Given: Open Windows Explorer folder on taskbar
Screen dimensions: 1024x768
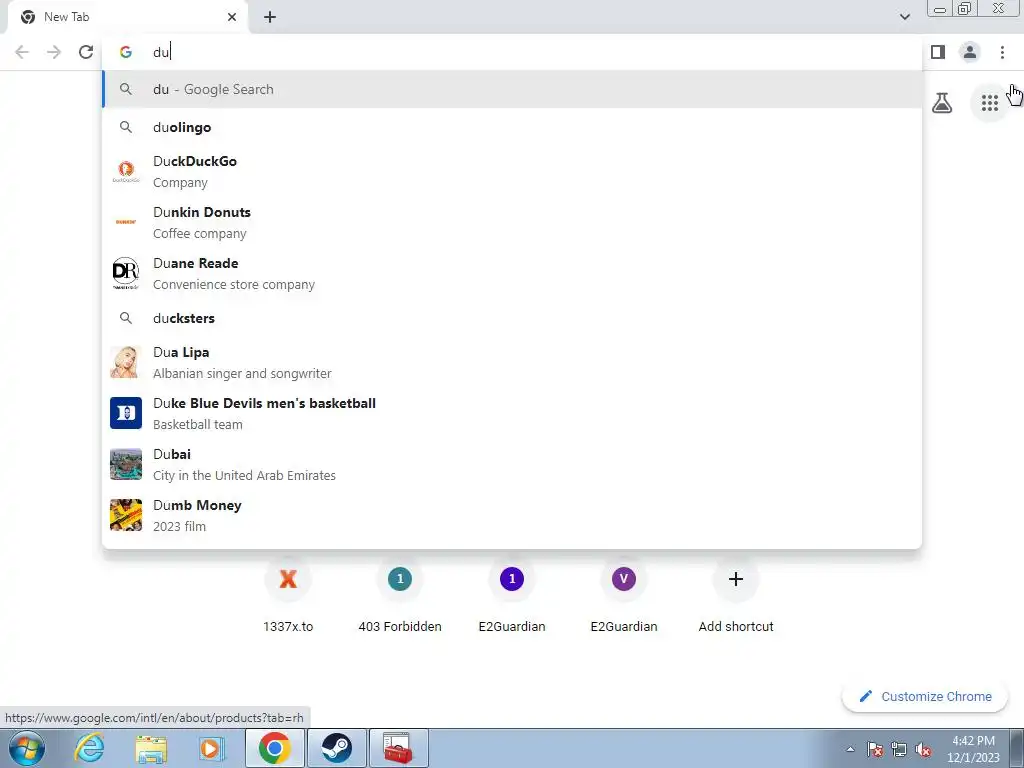Looking at the screenshot, I should point(151,748).
